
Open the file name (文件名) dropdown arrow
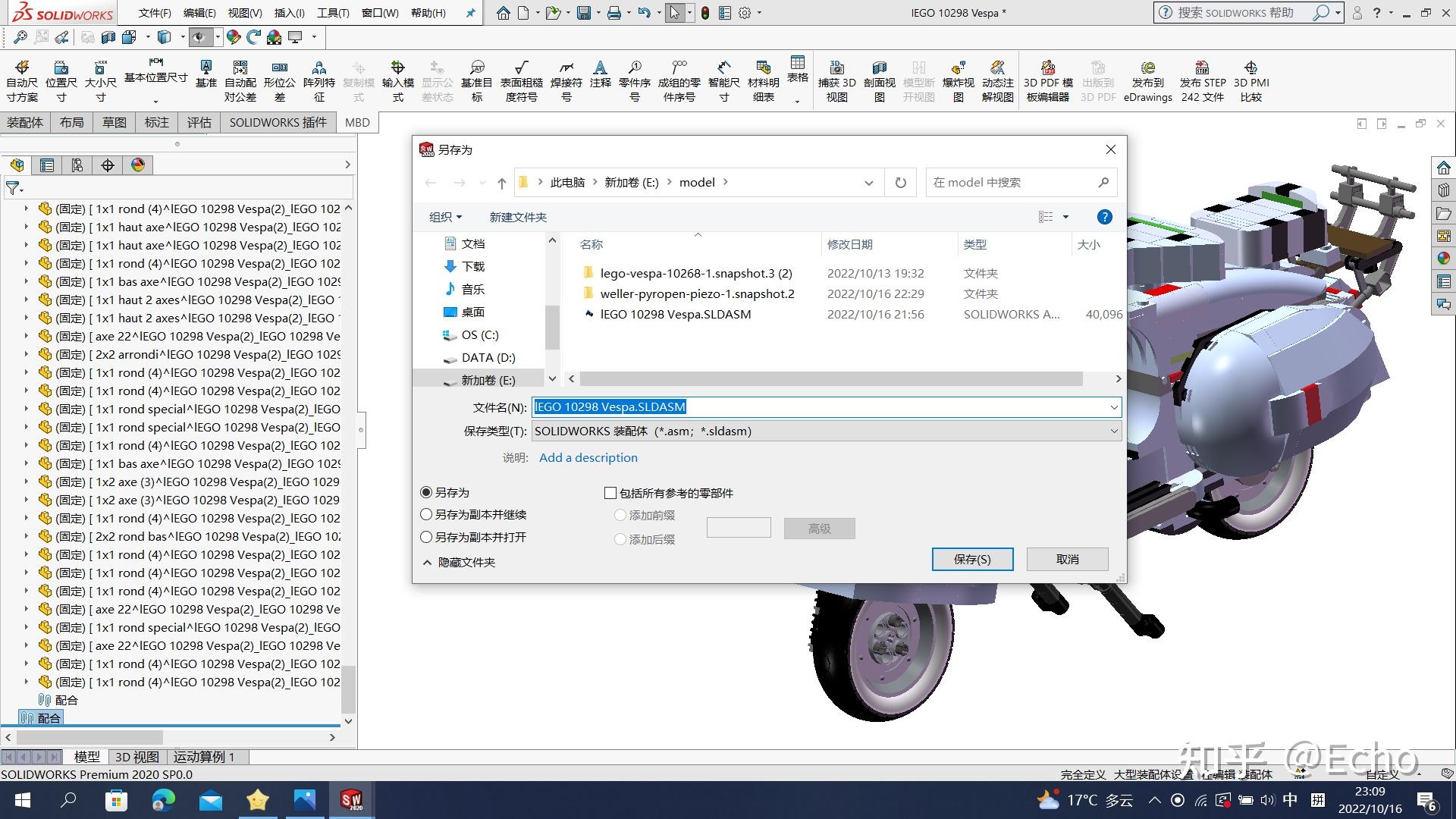(1113, 407)
